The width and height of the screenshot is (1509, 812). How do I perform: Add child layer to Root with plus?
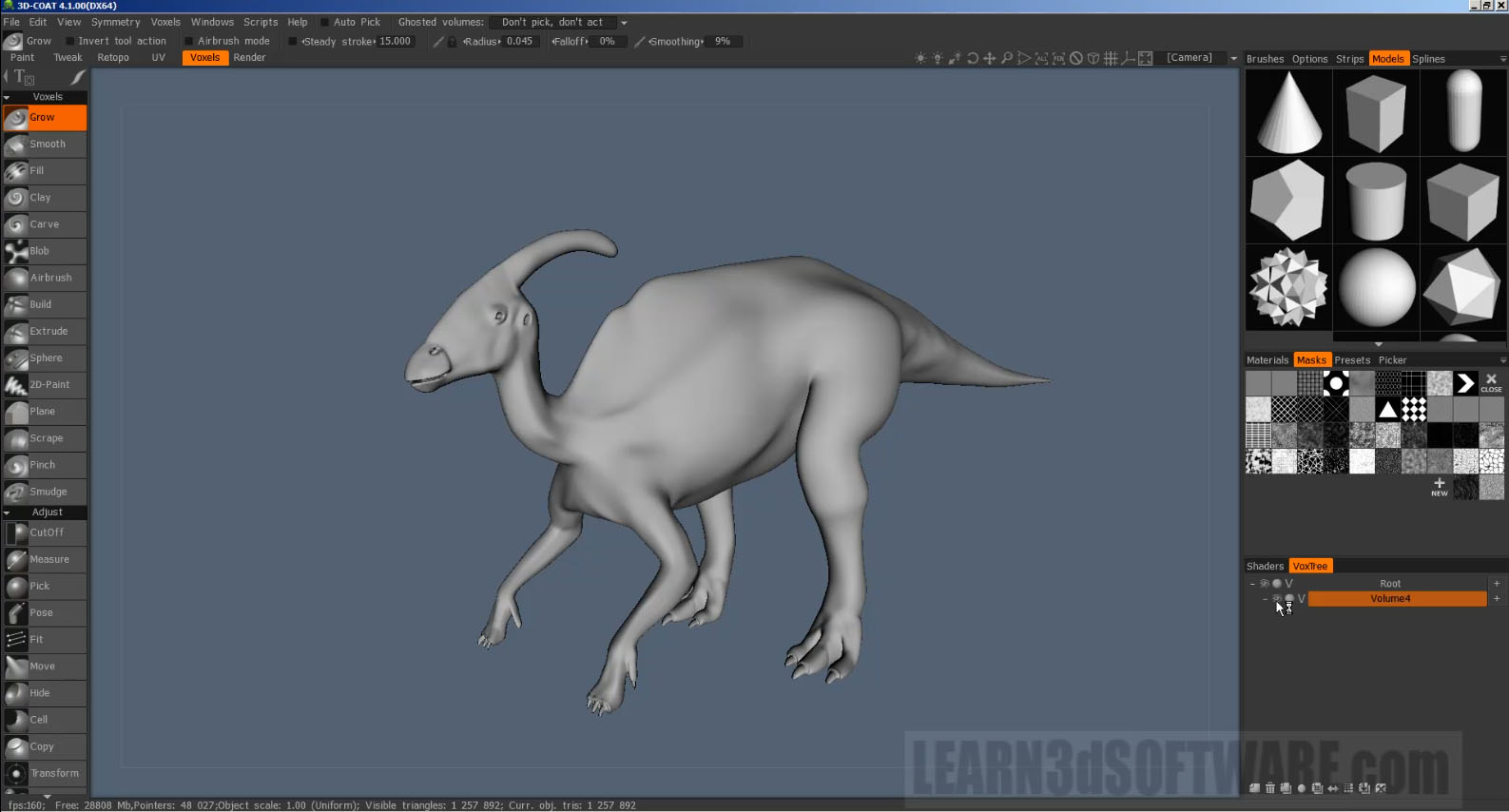pos(1497,584)
